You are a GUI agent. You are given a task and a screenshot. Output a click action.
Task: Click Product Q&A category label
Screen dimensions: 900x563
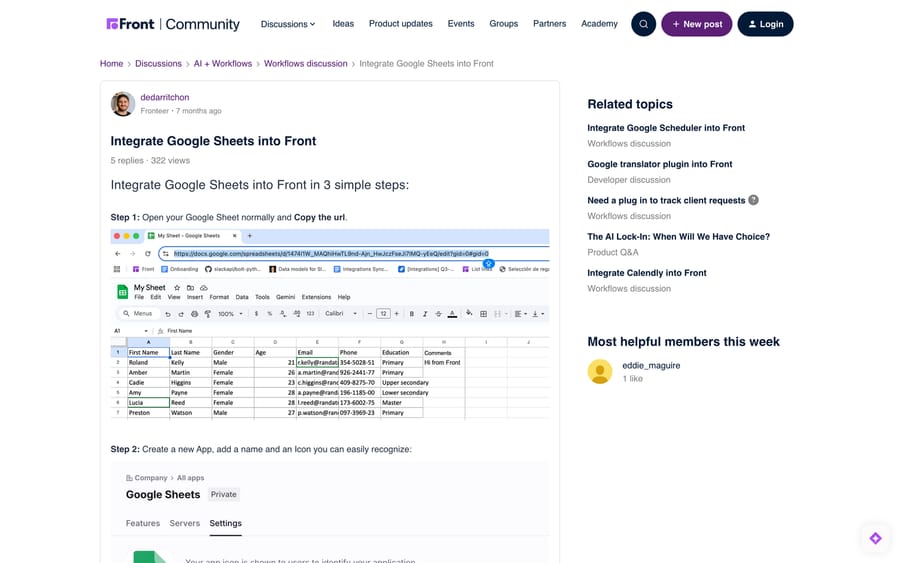click(x=612, y=252)
